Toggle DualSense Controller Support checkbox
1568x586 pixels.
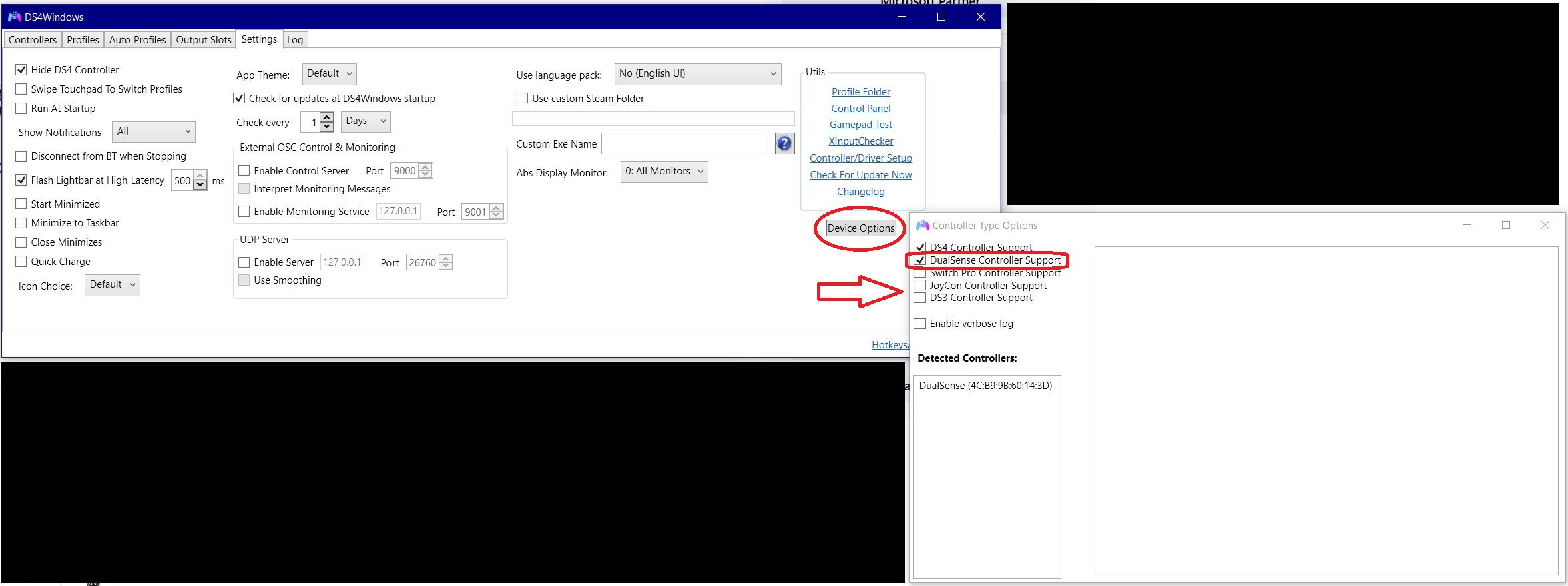pos(920,260)
